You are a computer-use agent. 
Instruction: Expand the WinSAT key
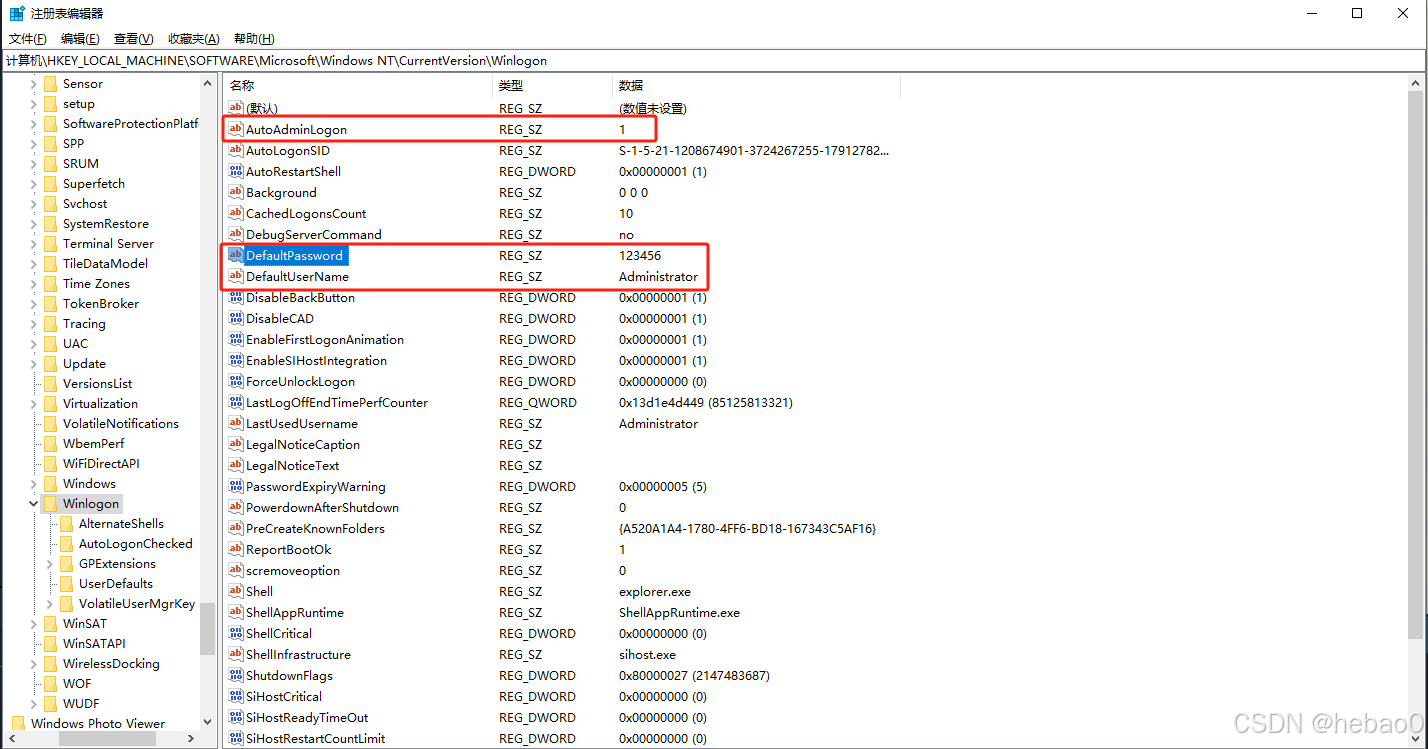pyautogui.click(x=34, y=623)
